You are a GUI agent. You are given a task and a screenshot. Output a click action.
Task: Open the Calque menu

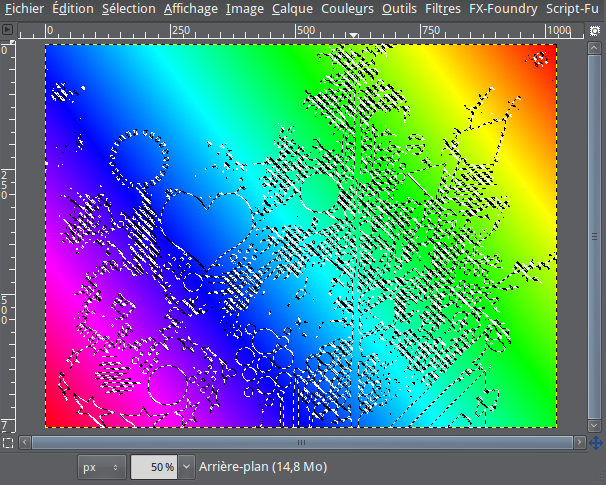(x=292, y=9)
